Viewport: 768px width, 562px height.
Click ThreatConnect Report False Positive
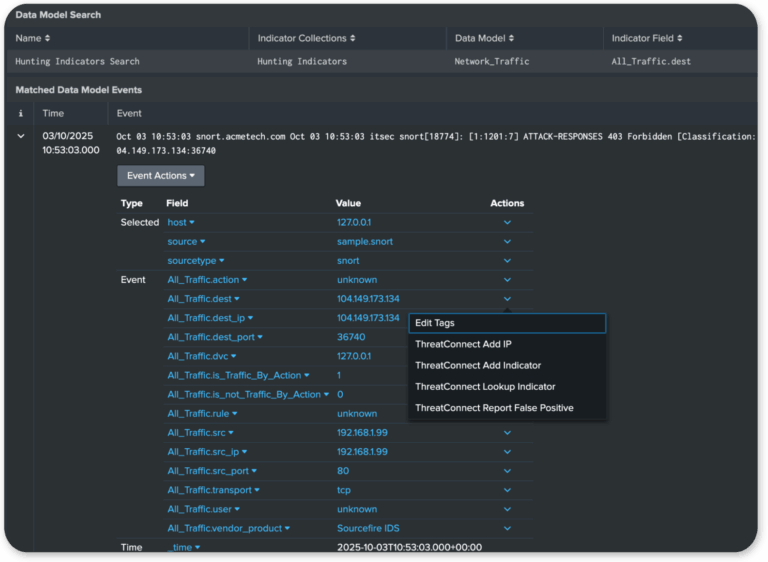(x=494, y=408)
